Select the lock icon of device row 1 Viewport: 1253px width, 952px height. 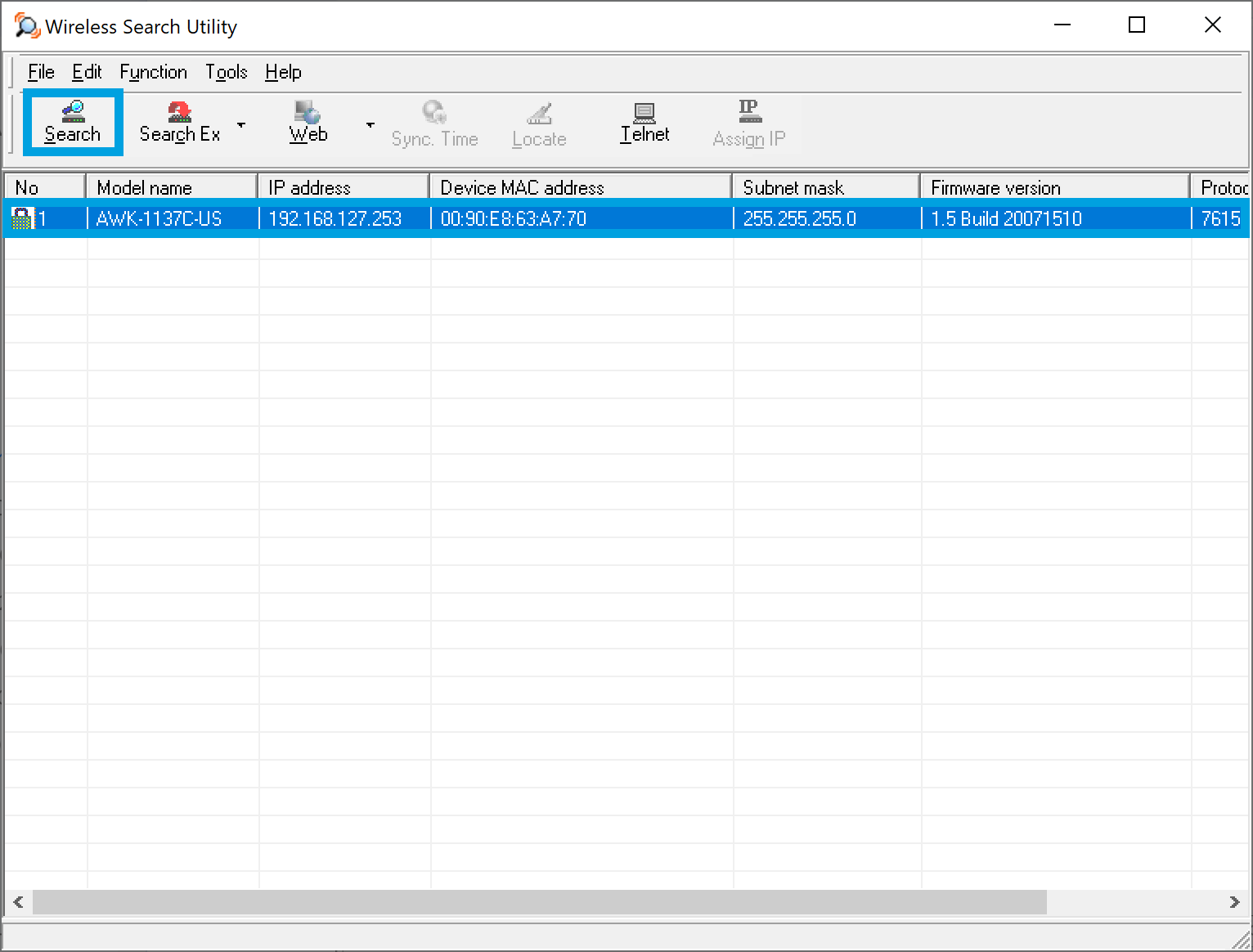21,218
